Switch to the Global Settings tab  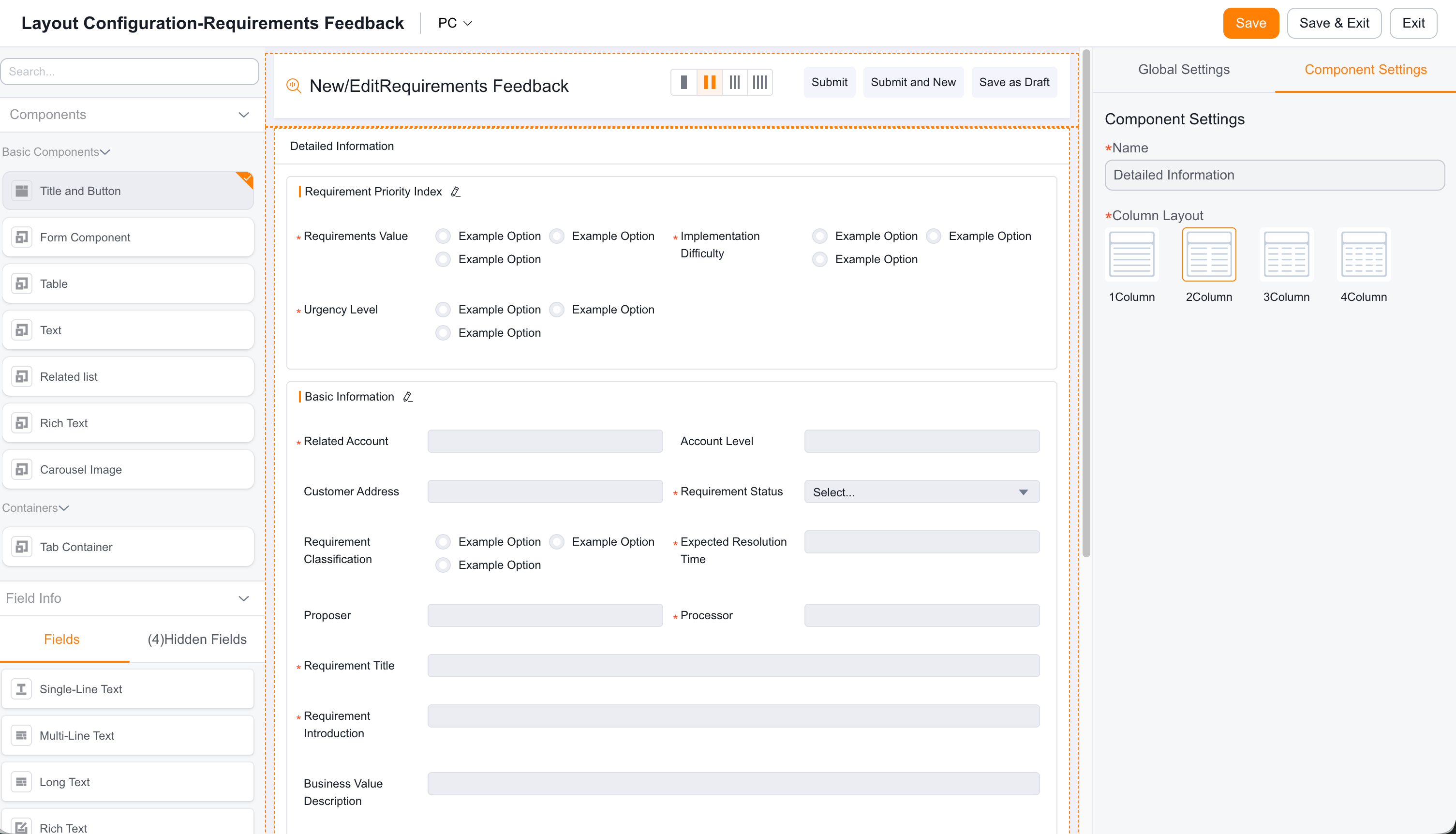pyautogui.click(x=1183, y=69)
